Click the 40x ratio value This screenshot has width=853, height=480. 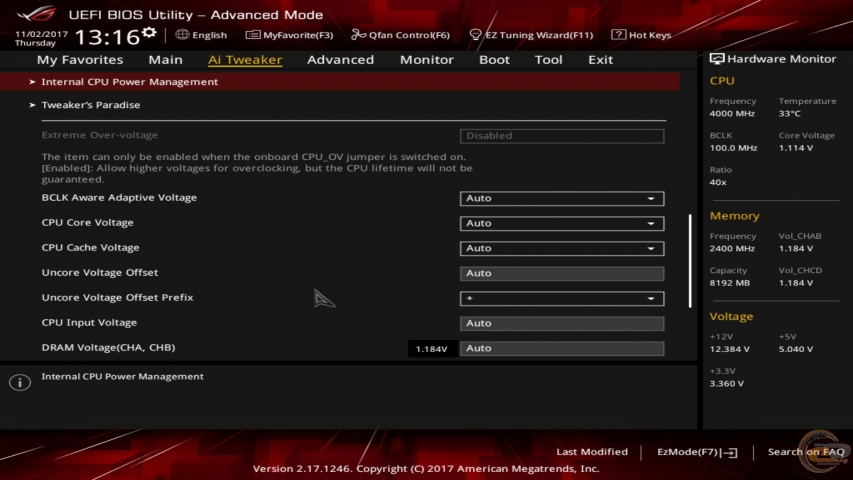718,182
